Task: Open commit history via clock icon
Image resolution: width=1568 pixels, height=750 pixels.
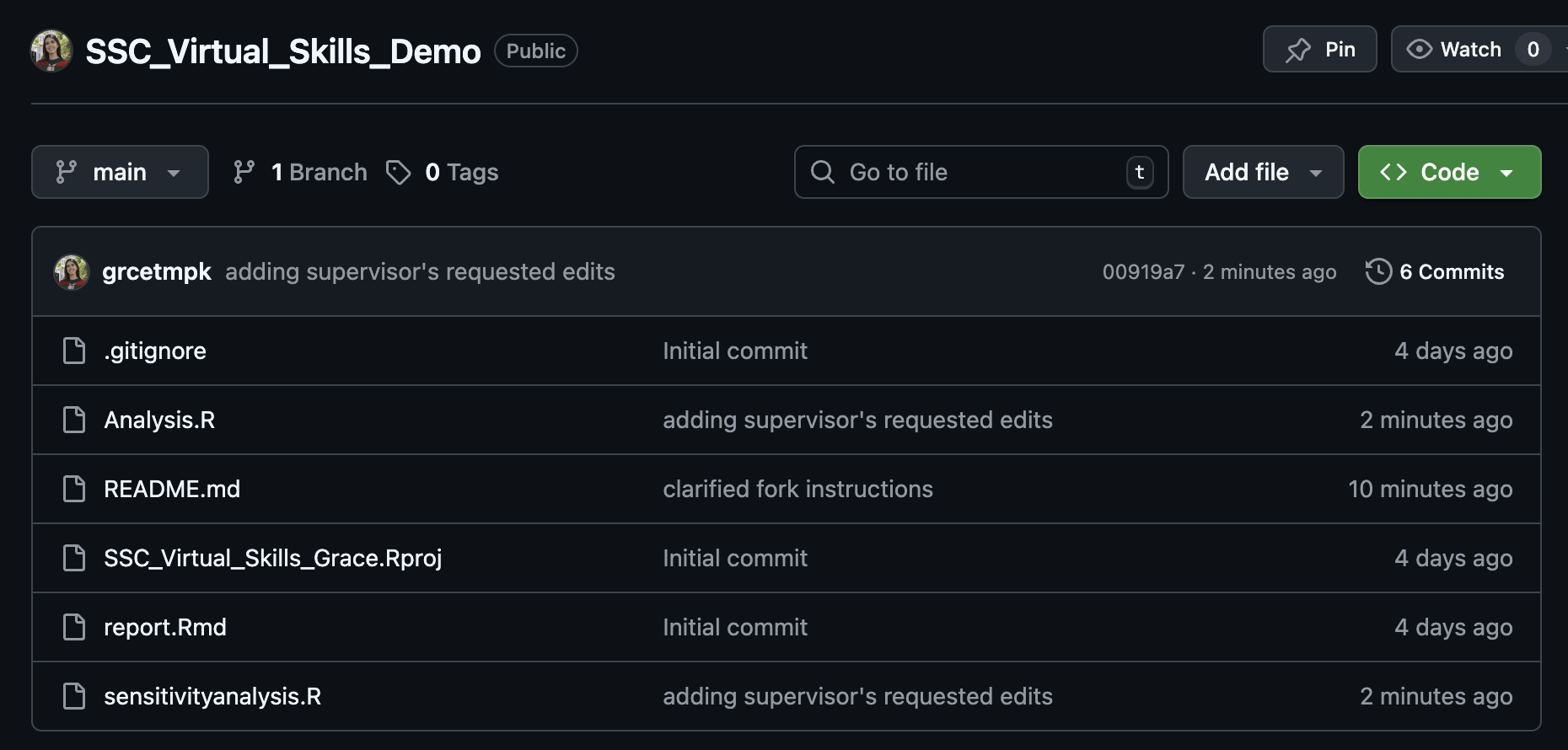Action: pos(1378,271)
